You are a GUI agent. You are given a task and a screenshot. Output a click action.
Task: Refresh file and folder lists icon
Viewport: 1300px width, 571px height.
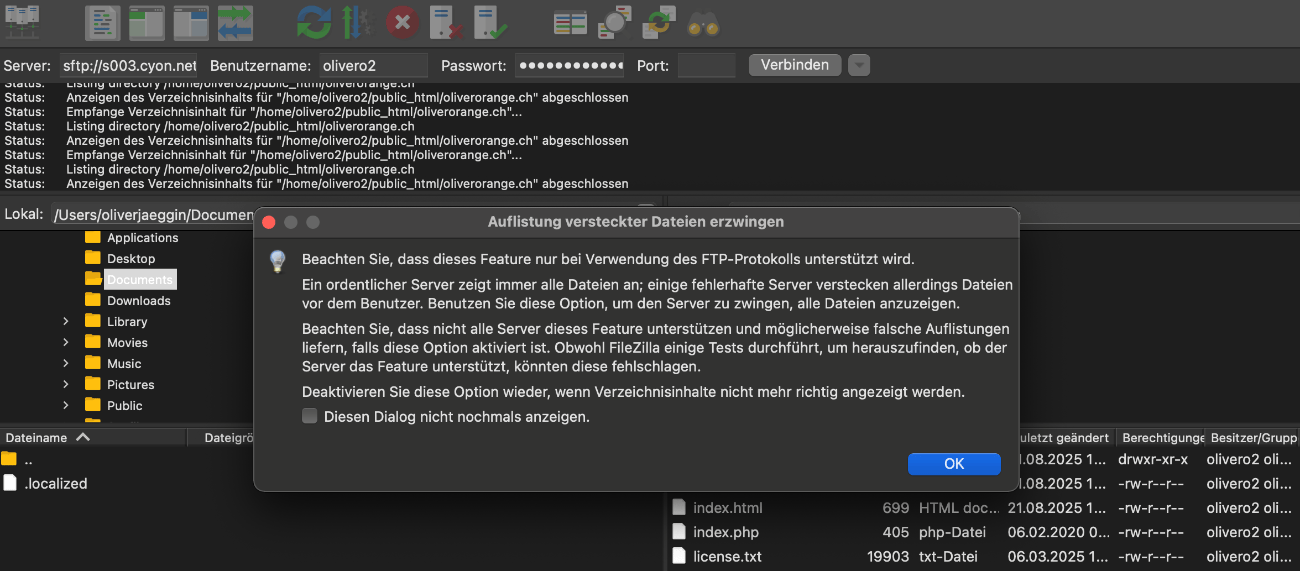(x=314, y=22)
